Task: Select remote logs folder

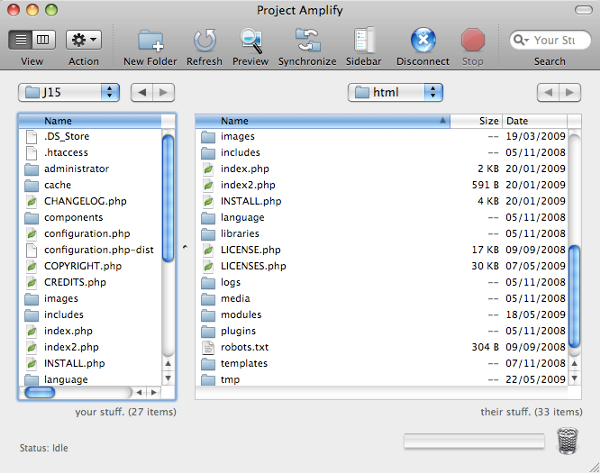Action: pyautogui.click(x=382, y=282)
